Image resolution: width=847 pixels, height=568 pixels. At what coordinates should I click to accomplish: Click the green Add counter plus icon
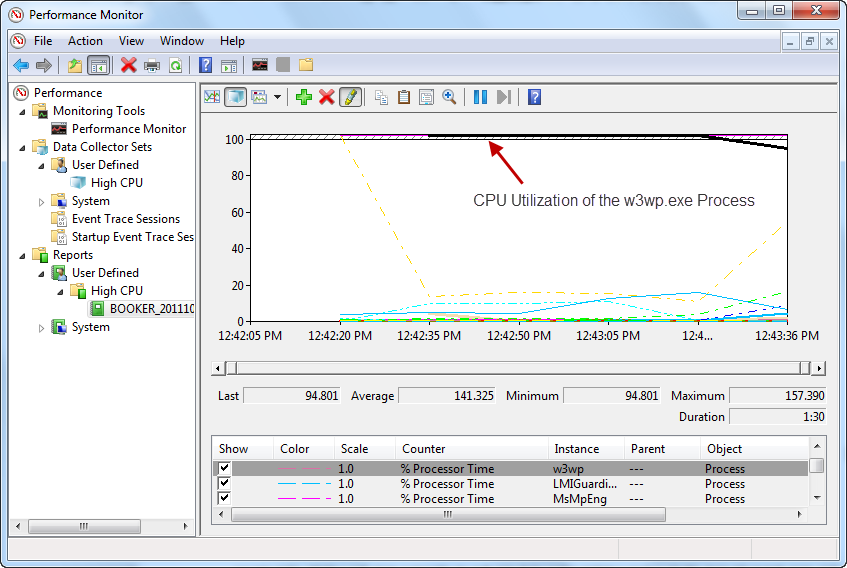pyautogui.click(x=304, y=97)
